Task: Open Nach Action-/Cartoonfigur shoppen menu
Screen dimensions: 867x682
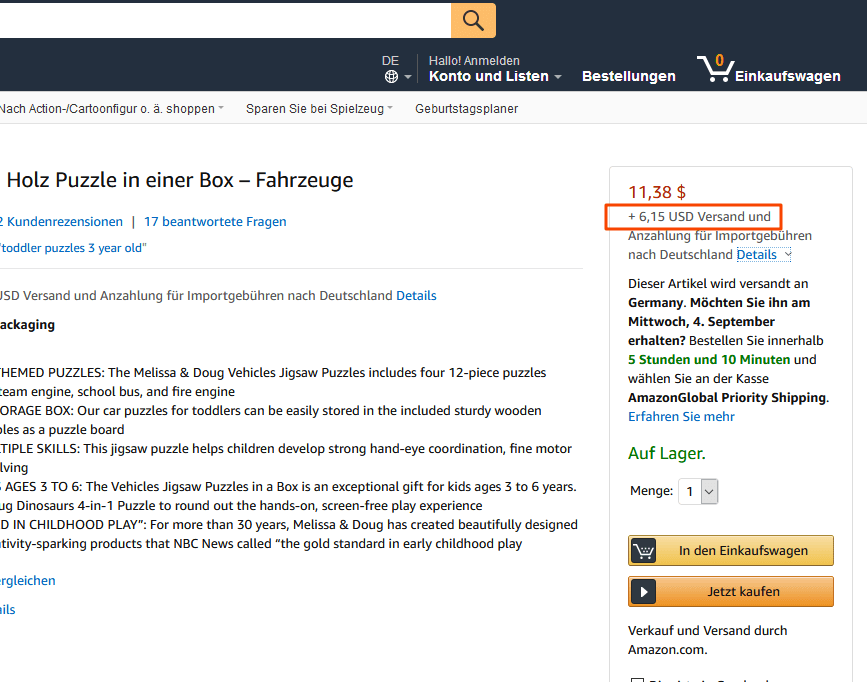Action: (x=111, y=109)
